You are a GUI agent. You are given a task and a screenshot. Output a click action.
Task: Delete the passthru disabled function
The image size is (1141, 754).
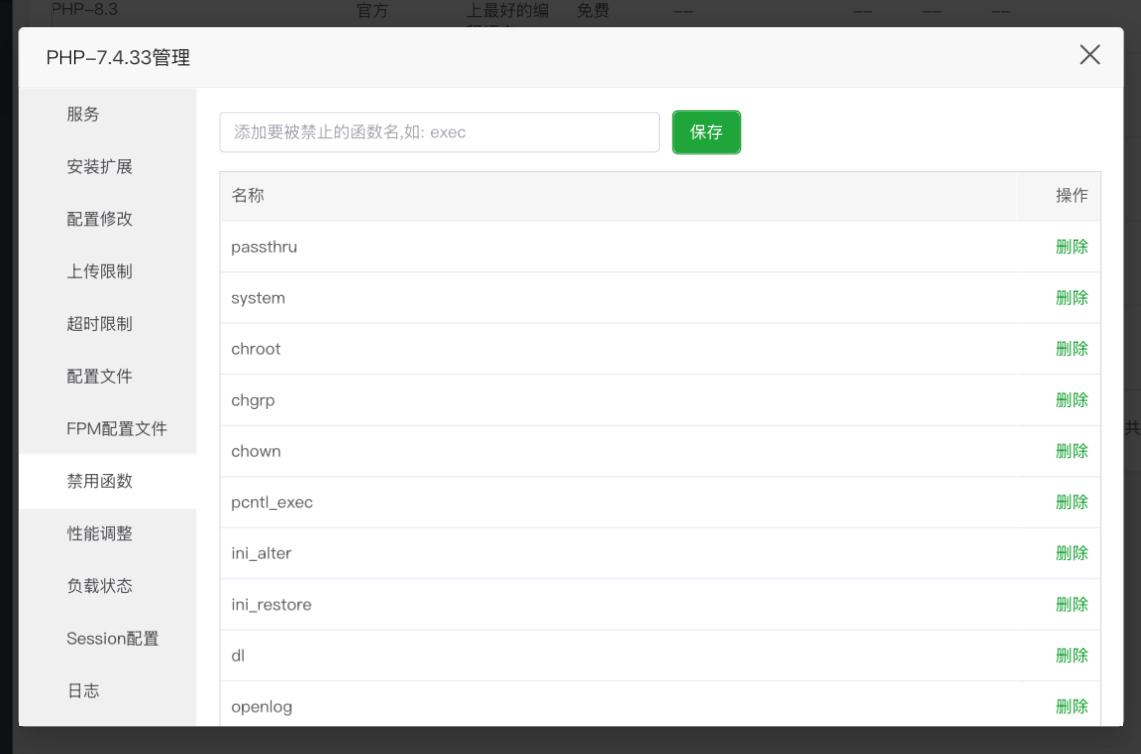pos(1073,246)
